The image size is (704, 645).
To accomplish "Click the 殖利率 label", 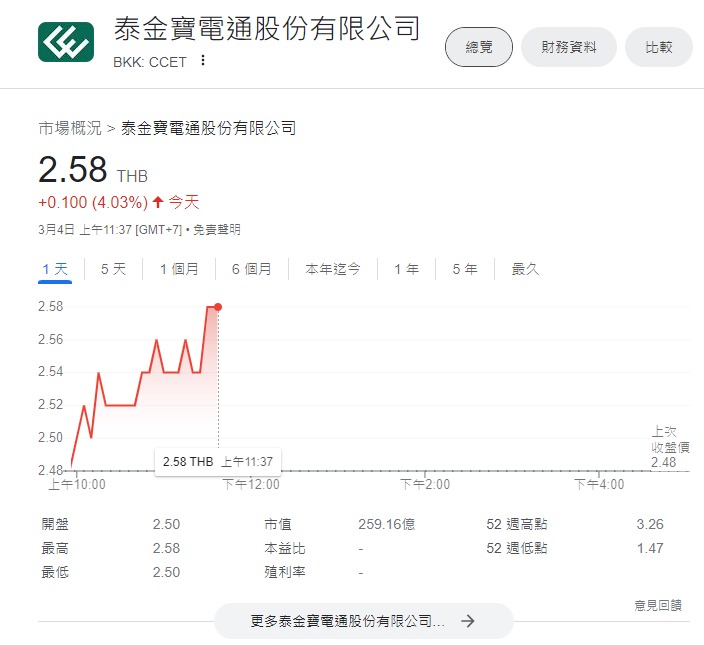I will [285, 572].
